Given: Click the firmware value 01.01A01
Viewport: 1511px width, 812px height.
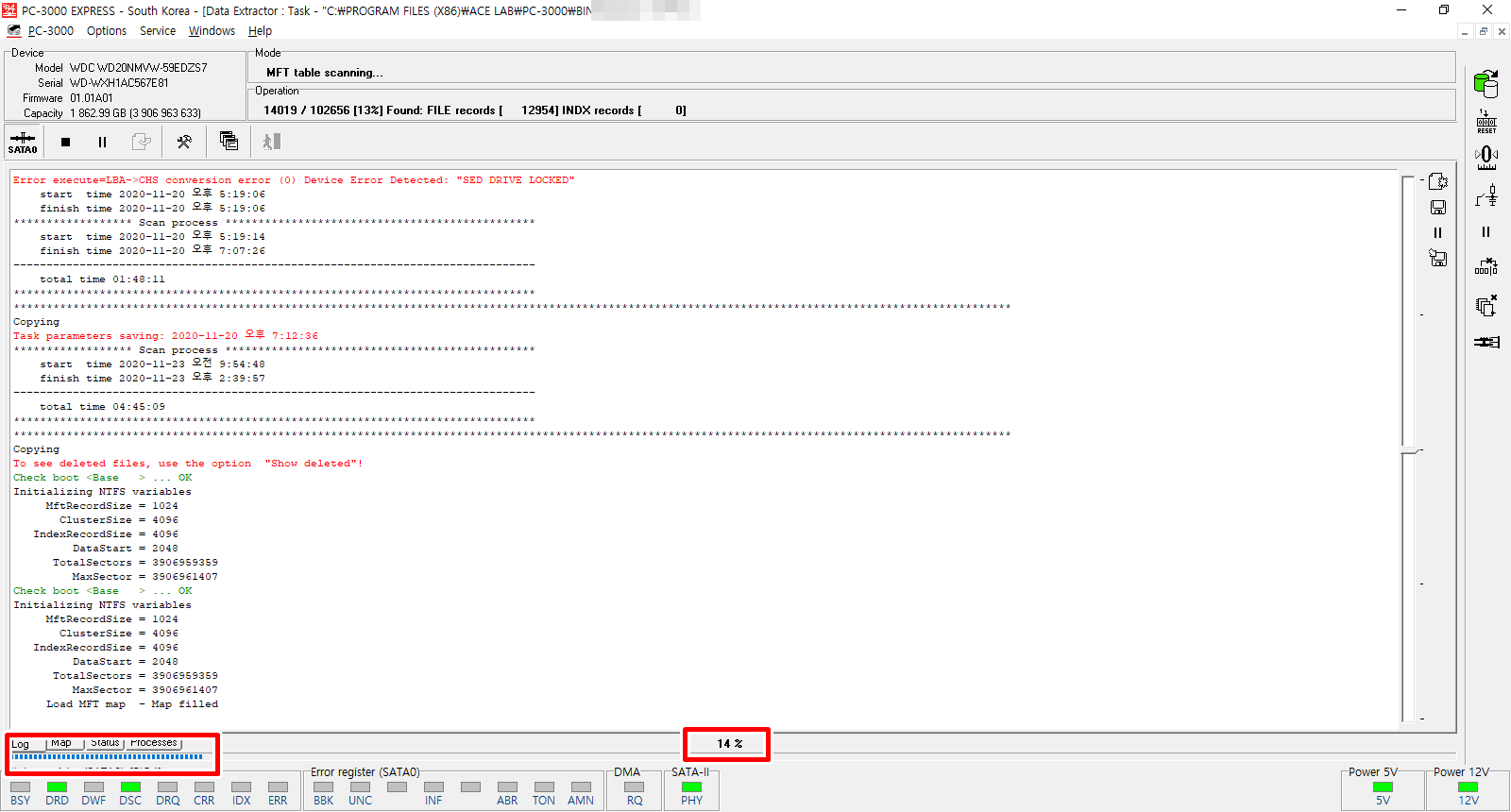Looking at the screenshot, I should 91,98.
